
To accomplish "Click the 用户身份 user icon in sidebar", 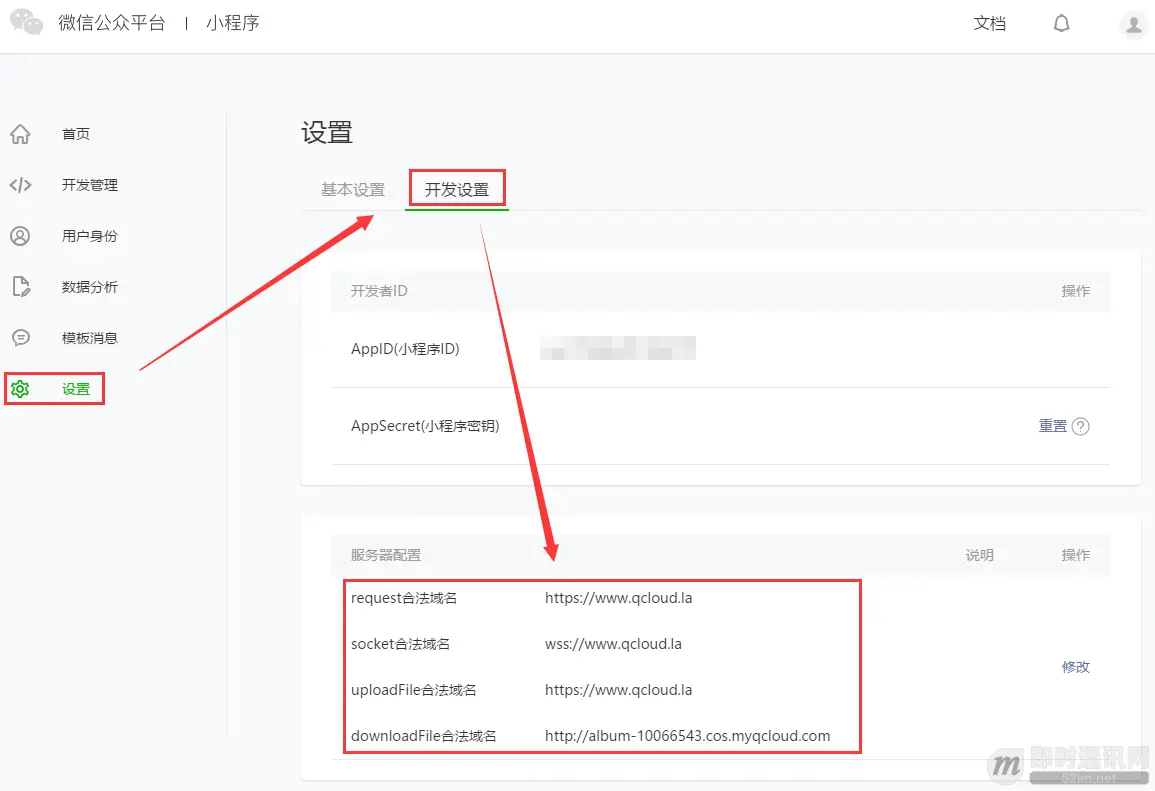I will click(x=20, y=235).
